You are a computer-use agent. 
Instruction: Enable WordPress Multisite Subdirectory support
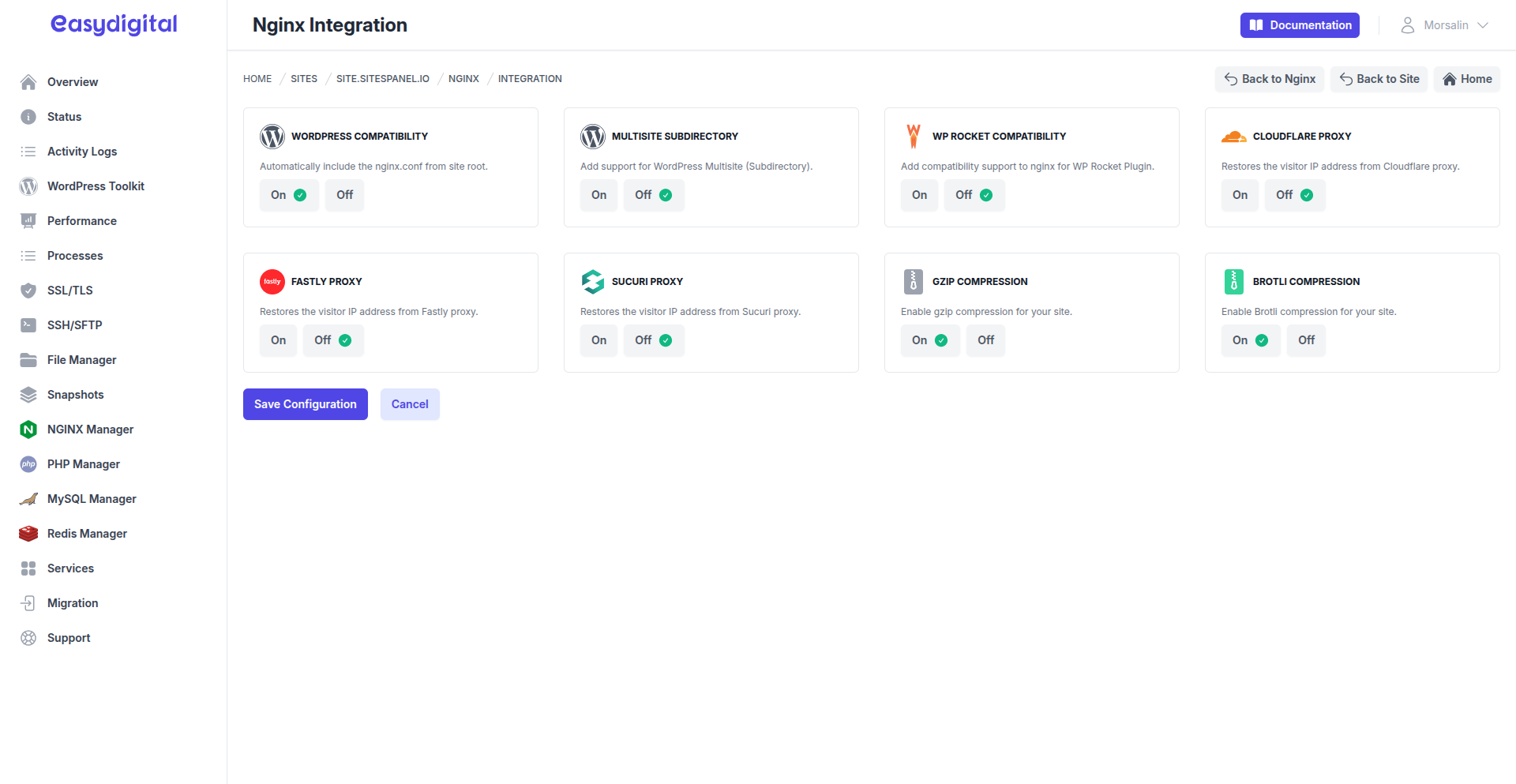599,194
